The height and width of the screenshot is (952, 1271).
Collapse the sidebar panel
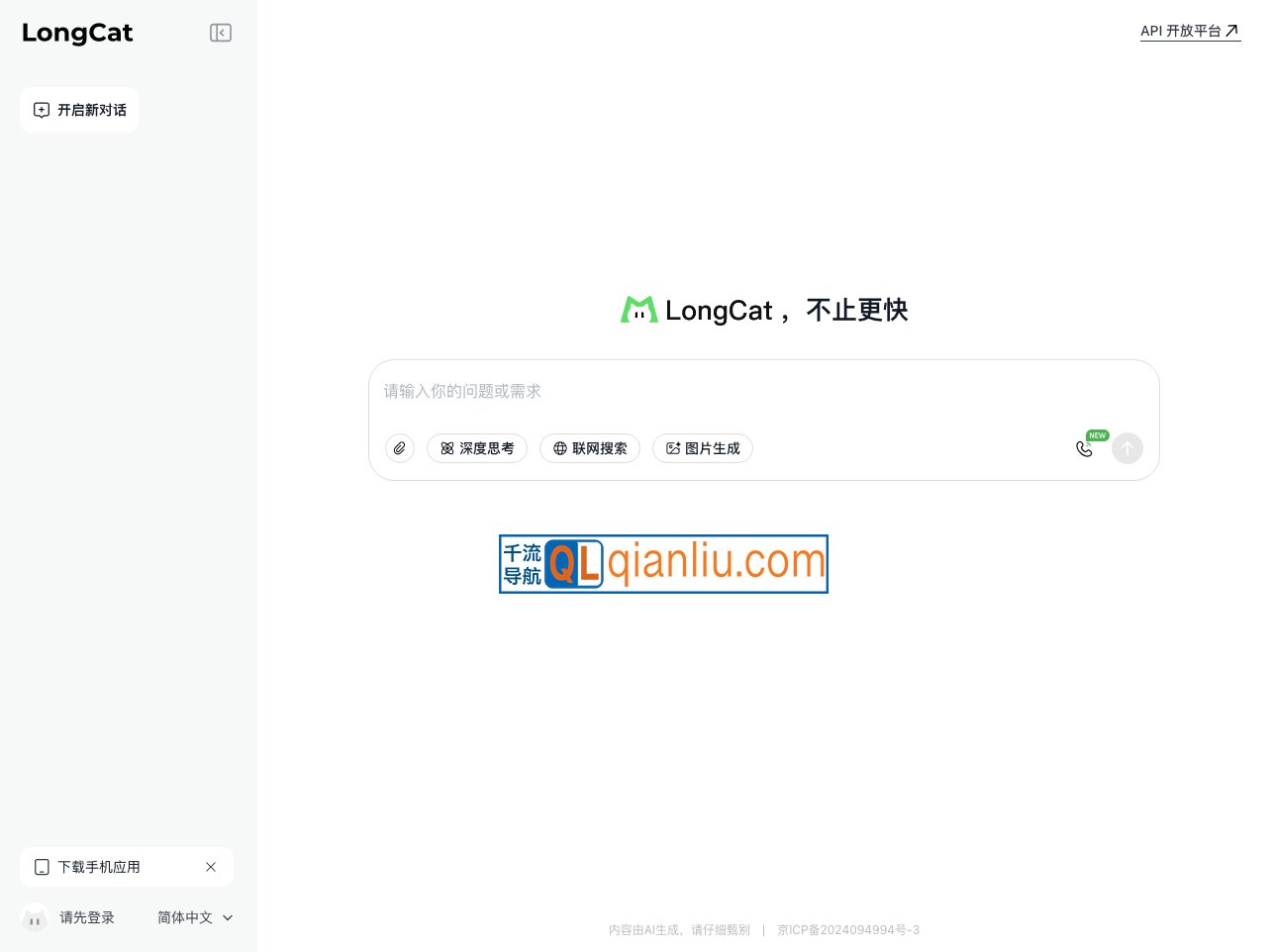220,33
